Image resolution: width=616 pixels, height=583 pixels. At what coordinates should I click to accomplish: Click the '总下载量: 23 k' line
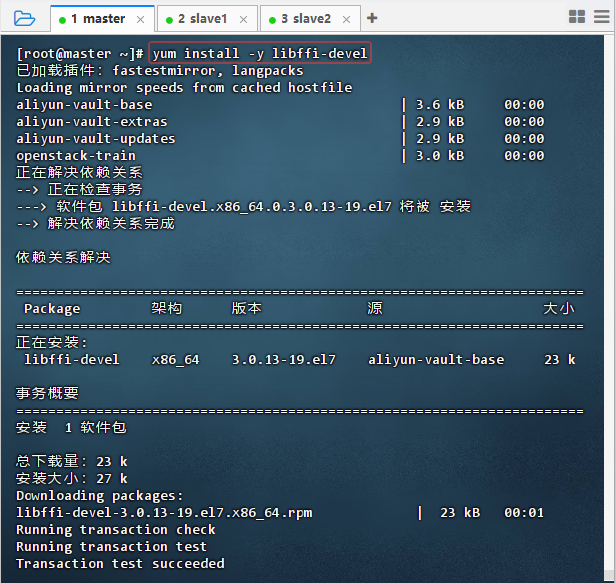click(72, 461)
